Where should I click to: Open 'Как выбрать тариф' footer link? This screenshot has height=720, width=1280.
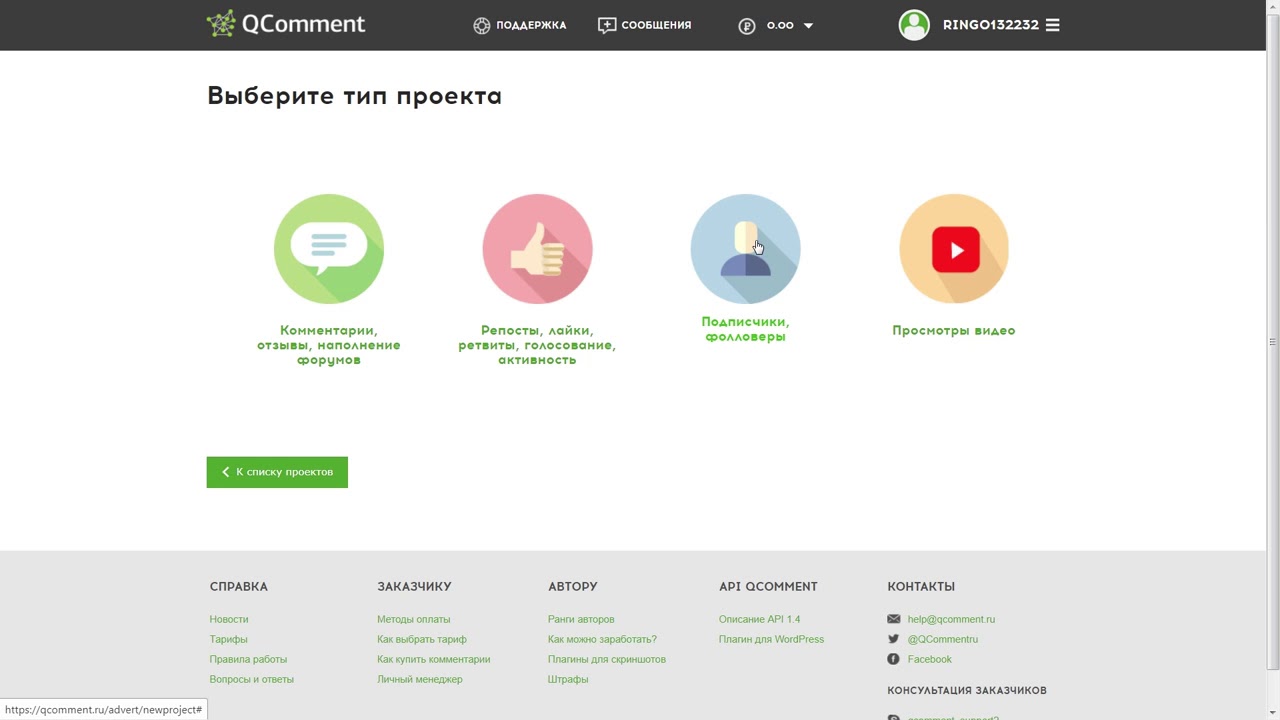[x=421, y=639]
